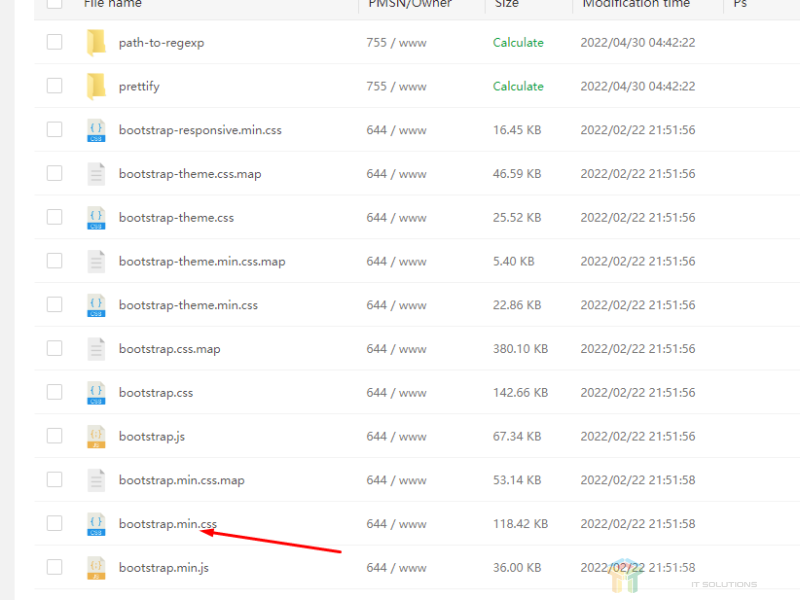Click the prettify folder icon
Image resolution: width=800 pixels, height=600 pixels.
click(96, 86)
